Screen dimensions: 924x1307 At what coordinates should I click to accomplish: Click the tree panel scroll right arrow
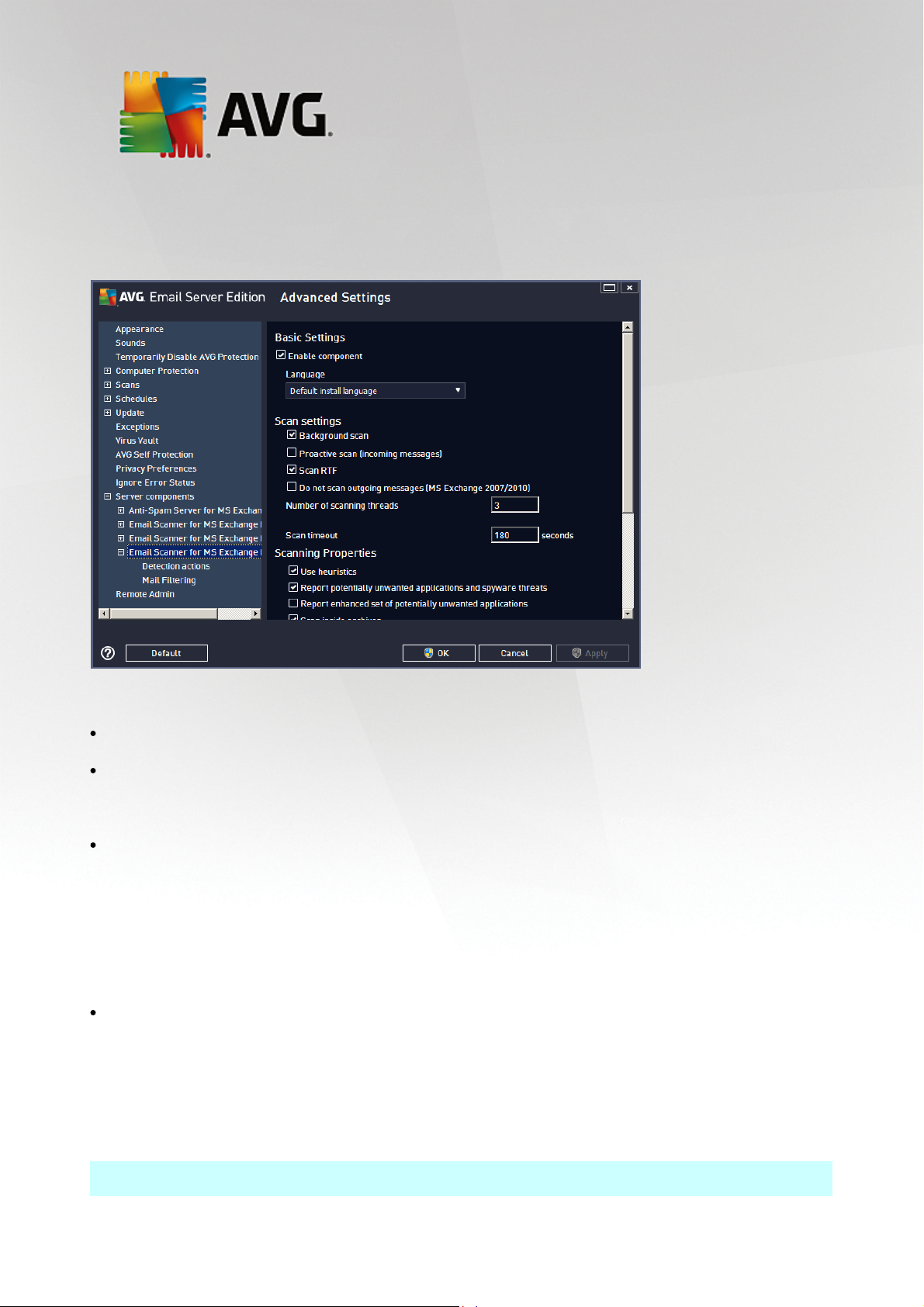tap(256, 614)
